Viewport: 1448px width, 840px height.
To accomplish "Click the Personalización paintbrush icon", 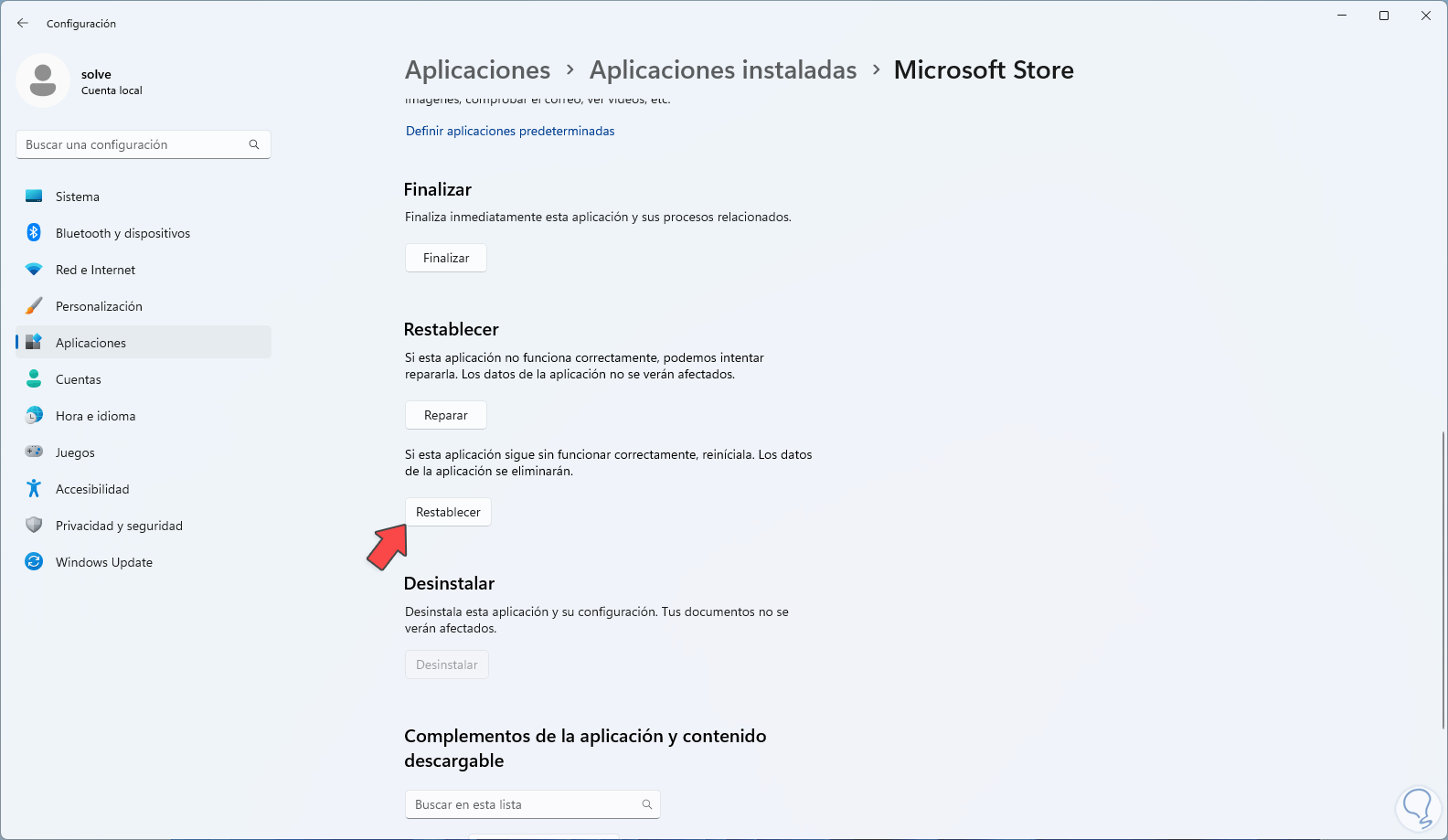I will (34, 306).
